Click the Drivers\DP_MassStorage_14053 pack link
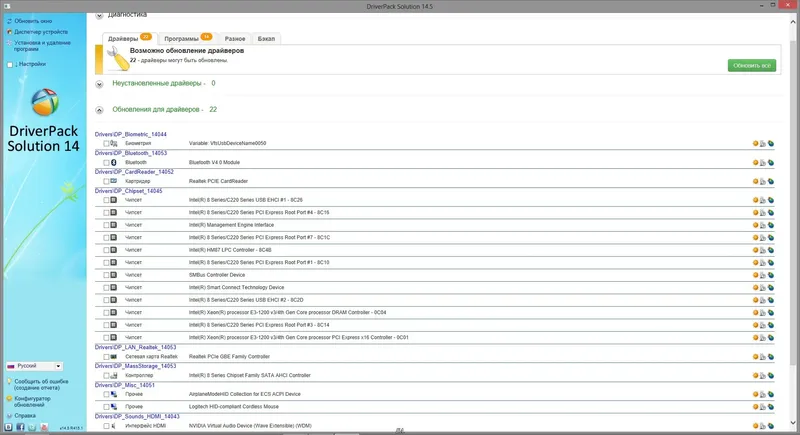The width and height of the screenshot is (800, 435). tap(135, 366)
